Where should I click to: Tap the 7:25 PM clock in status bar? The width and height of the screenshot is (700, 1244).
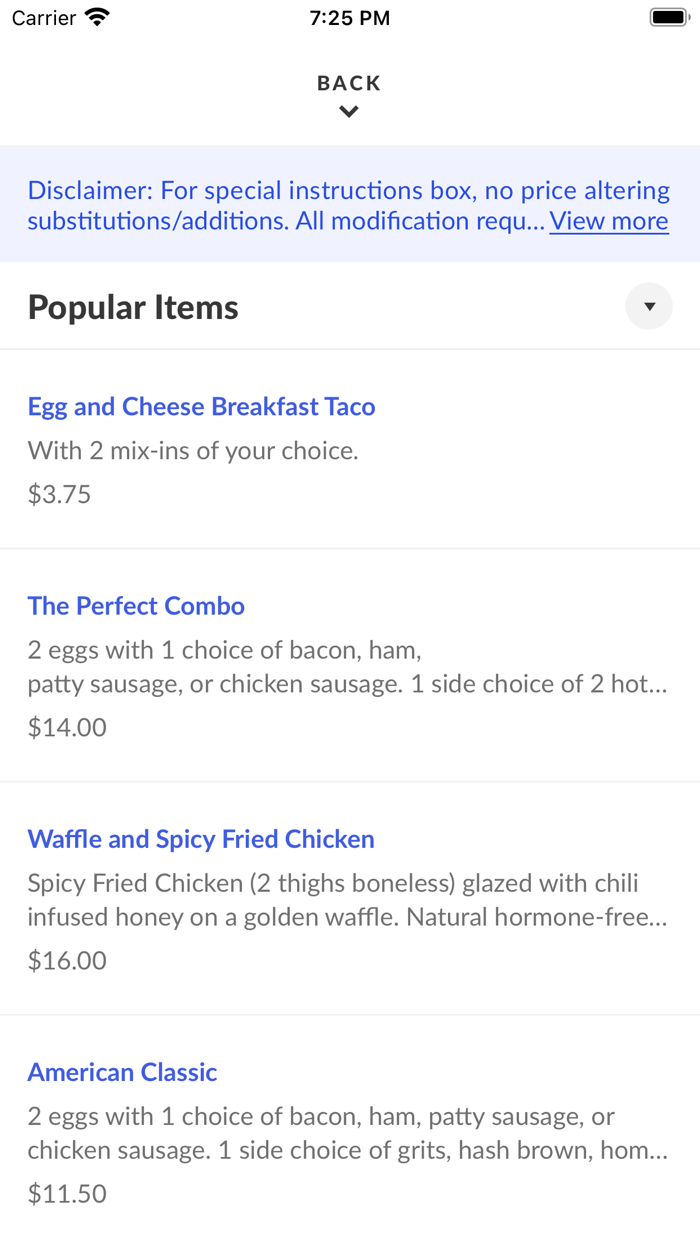pos(349,17)
